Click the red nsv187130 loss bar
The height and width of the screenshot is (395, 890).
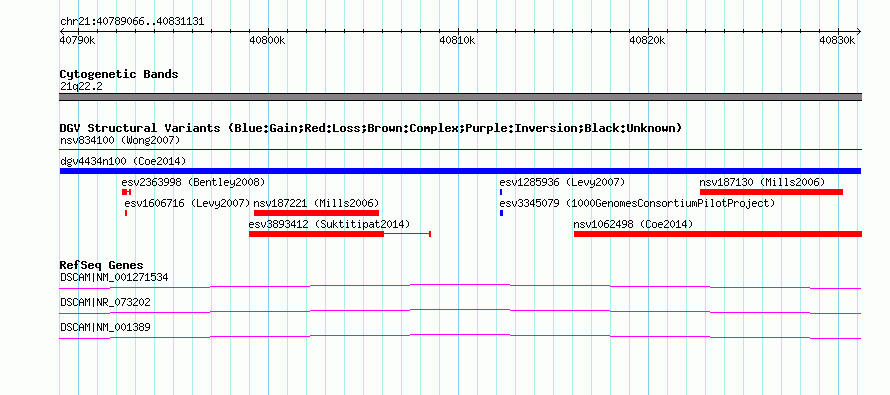(x=771, y=192)
